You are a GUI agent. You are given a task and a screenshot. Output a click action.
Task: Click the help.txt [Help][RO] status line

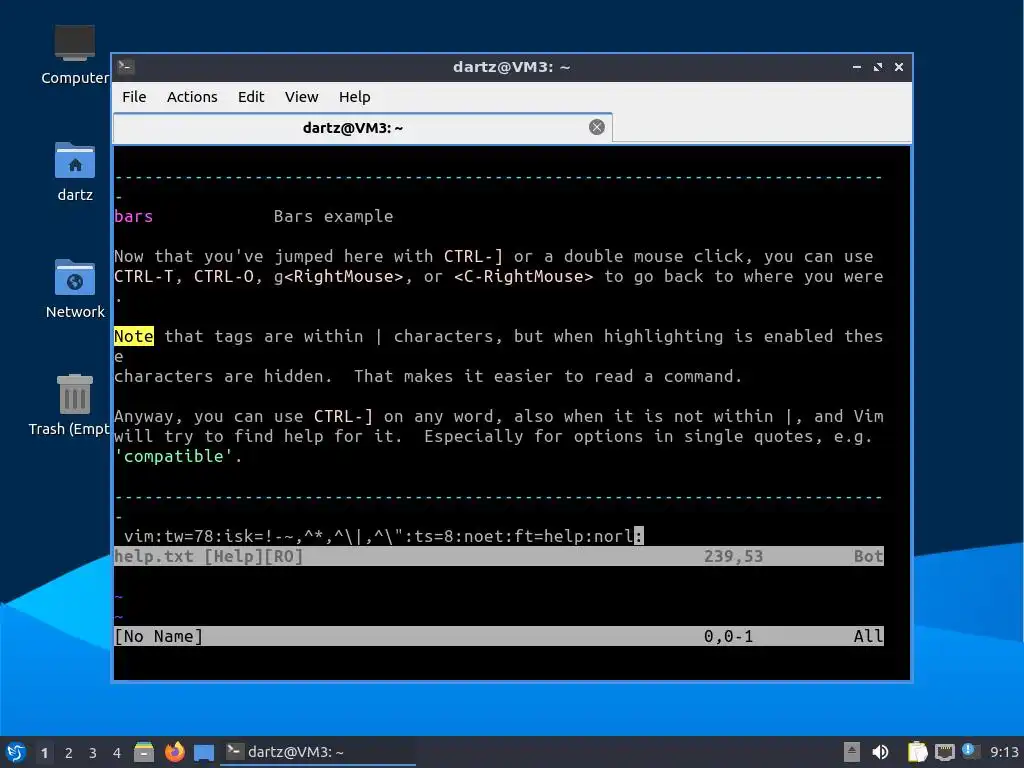point(499,556)
